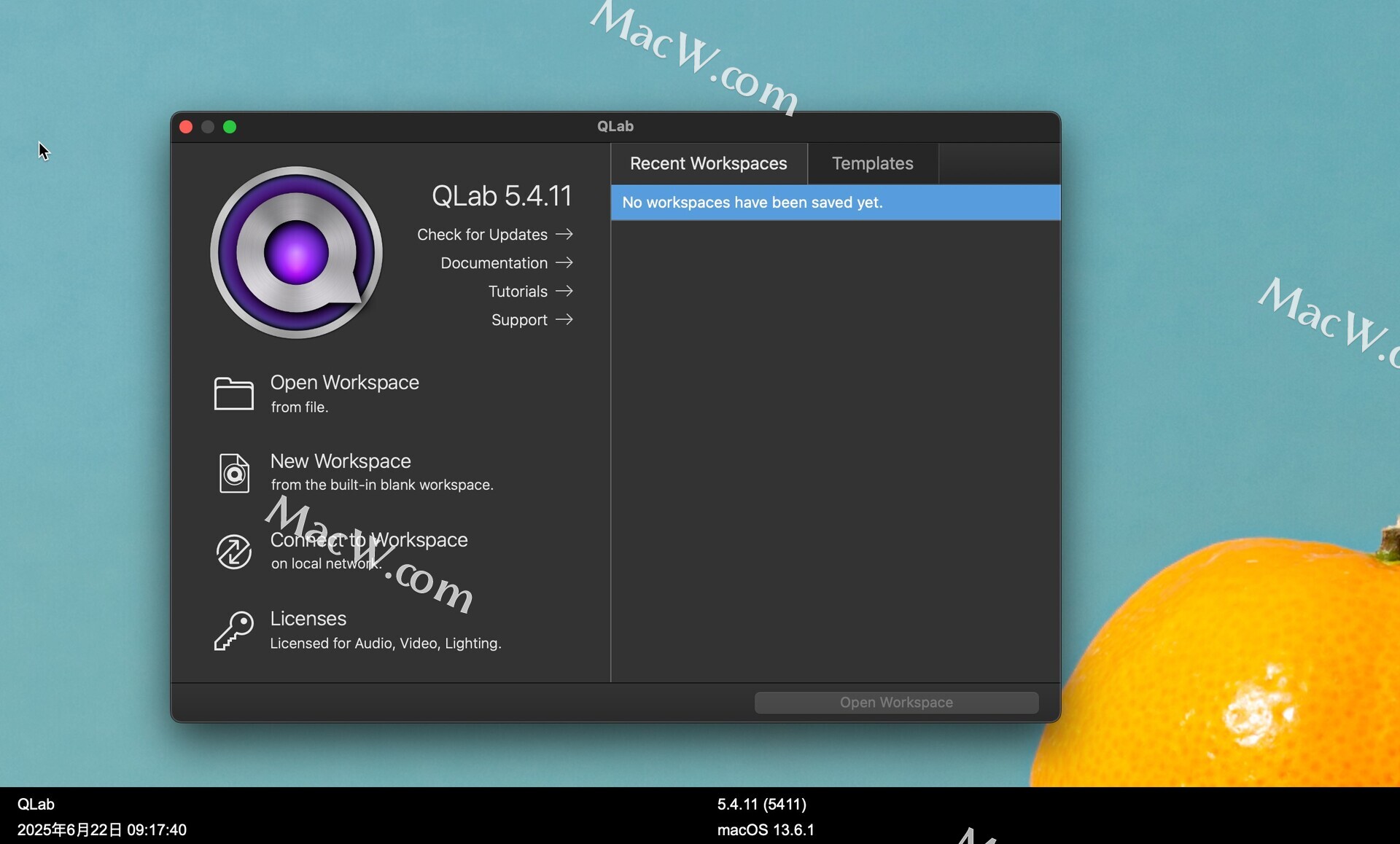1400x844 pixels.
Task: Click the Open Workspace folder icon
Action: click(x=233, y=394)
